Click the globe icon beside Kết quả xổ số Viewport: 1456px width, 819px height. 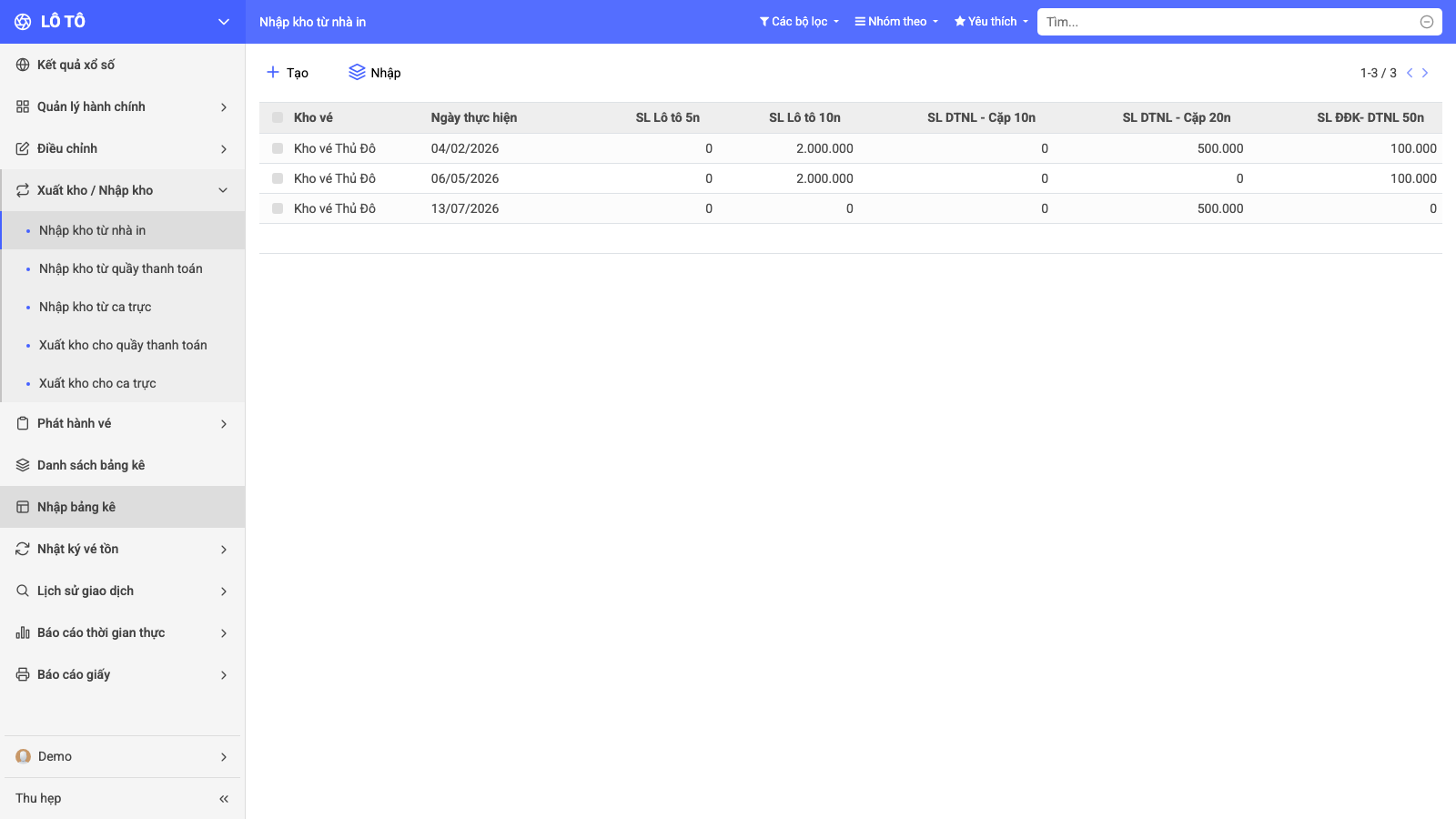coord(23,65)
